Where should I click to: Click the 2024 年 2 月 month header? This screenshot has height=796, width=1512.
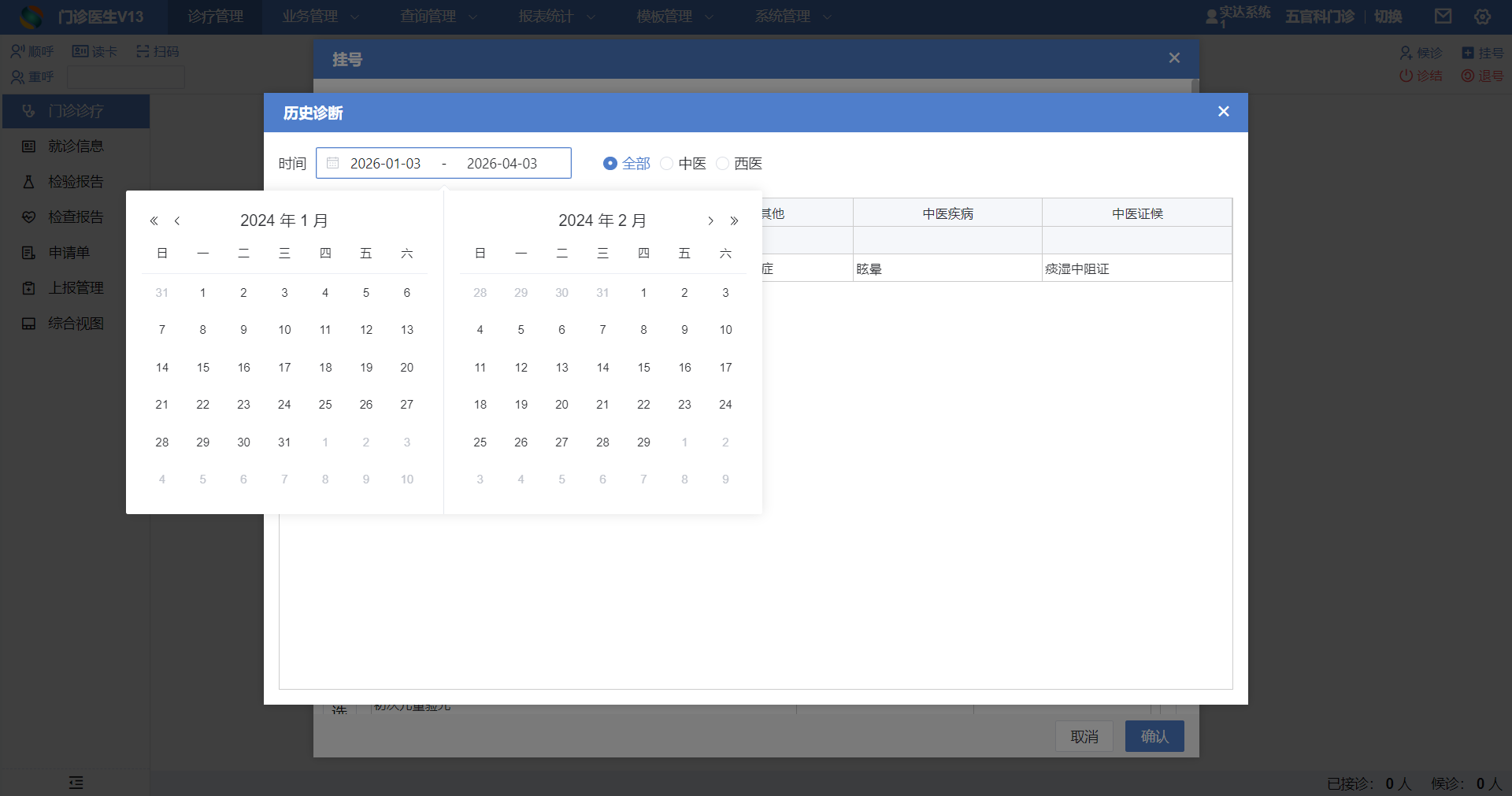pyautogui.click(x=602, y=220)
